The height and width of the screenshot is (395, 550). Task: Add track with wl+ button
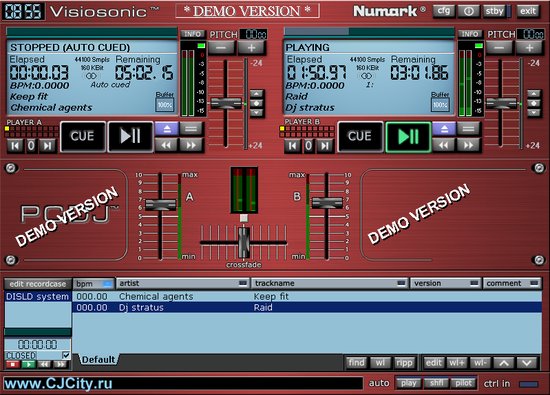tap(457, 363)
